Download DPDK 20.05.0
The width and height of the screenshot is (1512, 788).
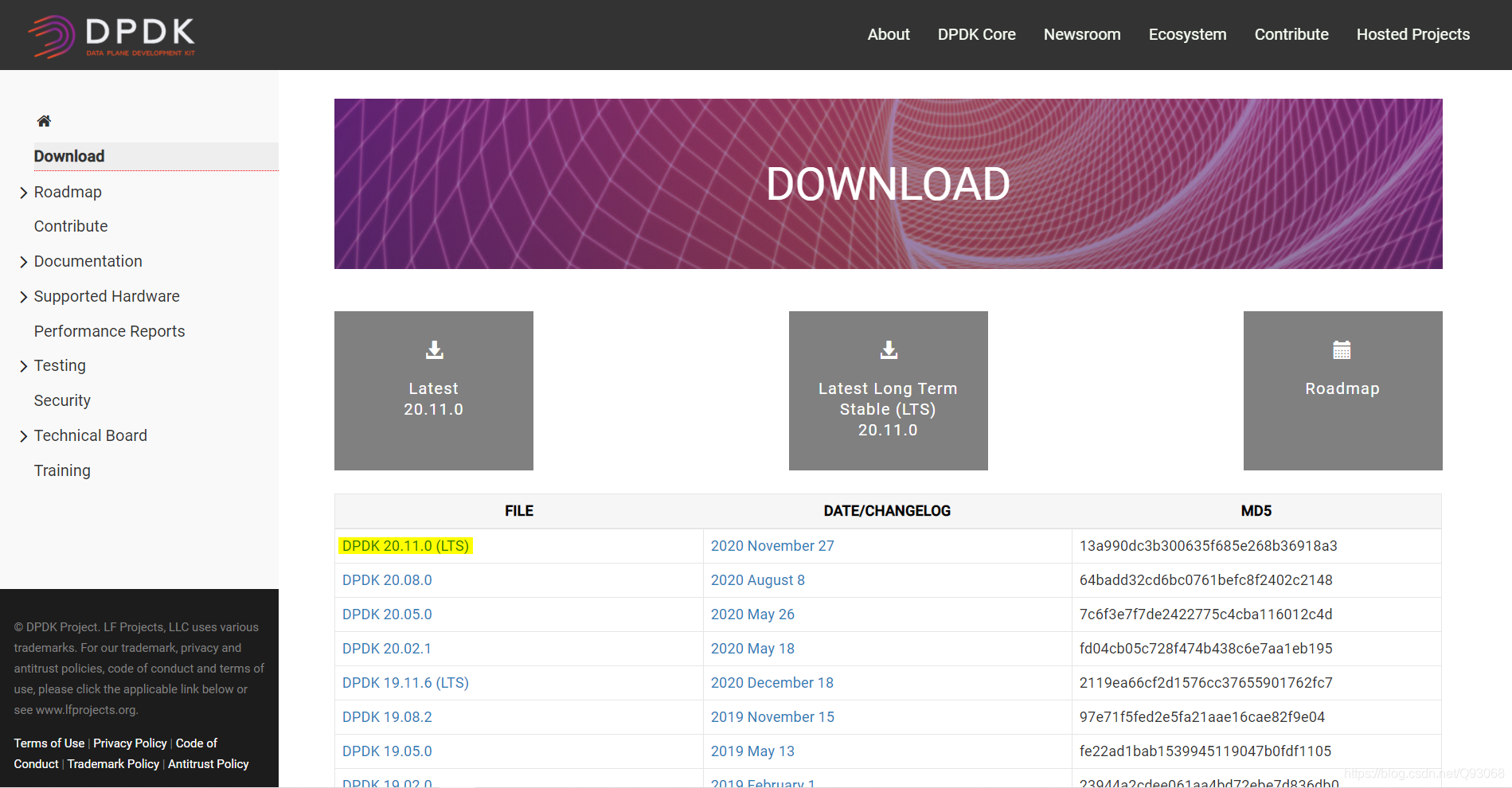[387, 614]
